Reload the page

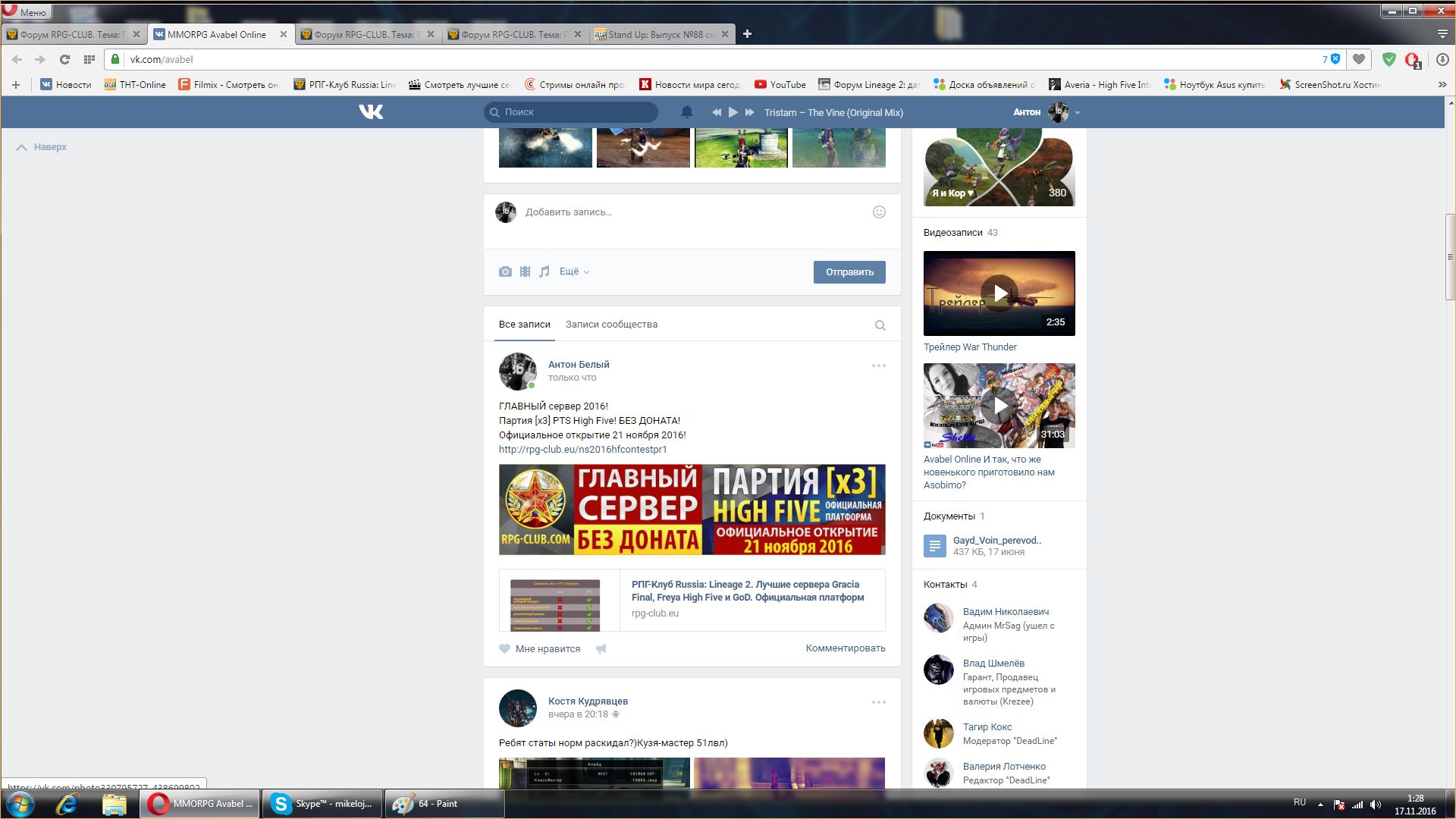(x=64, y=59)
